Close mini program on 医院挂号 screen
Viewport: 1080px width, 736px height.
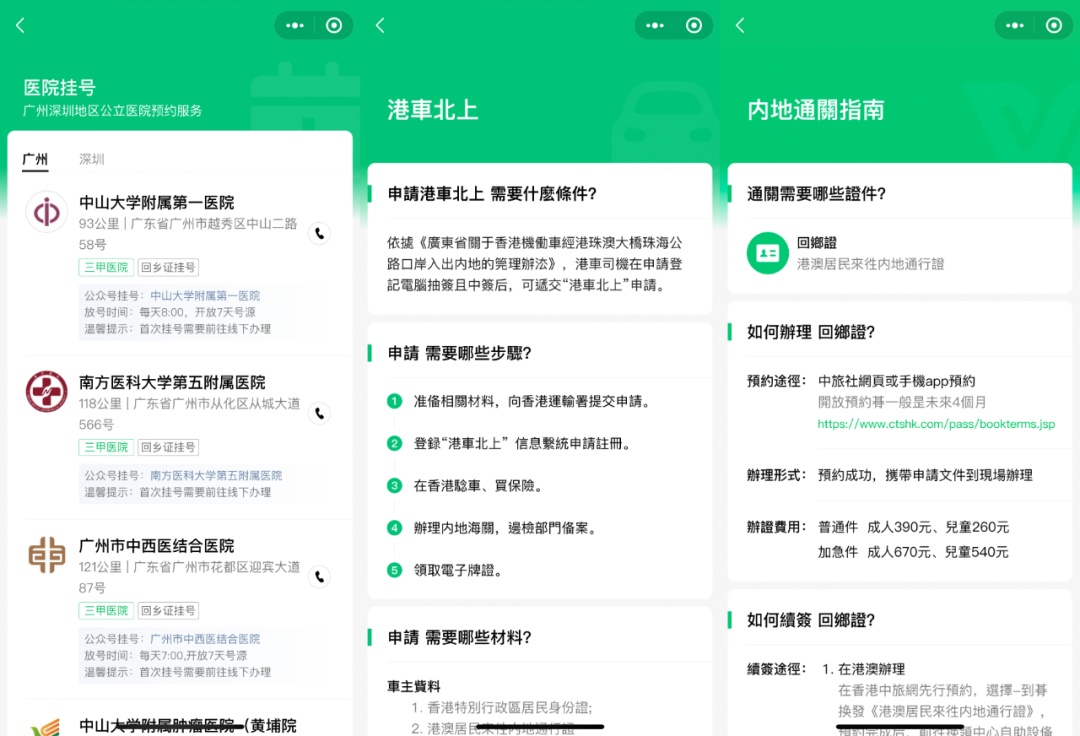tap(334, 25)
